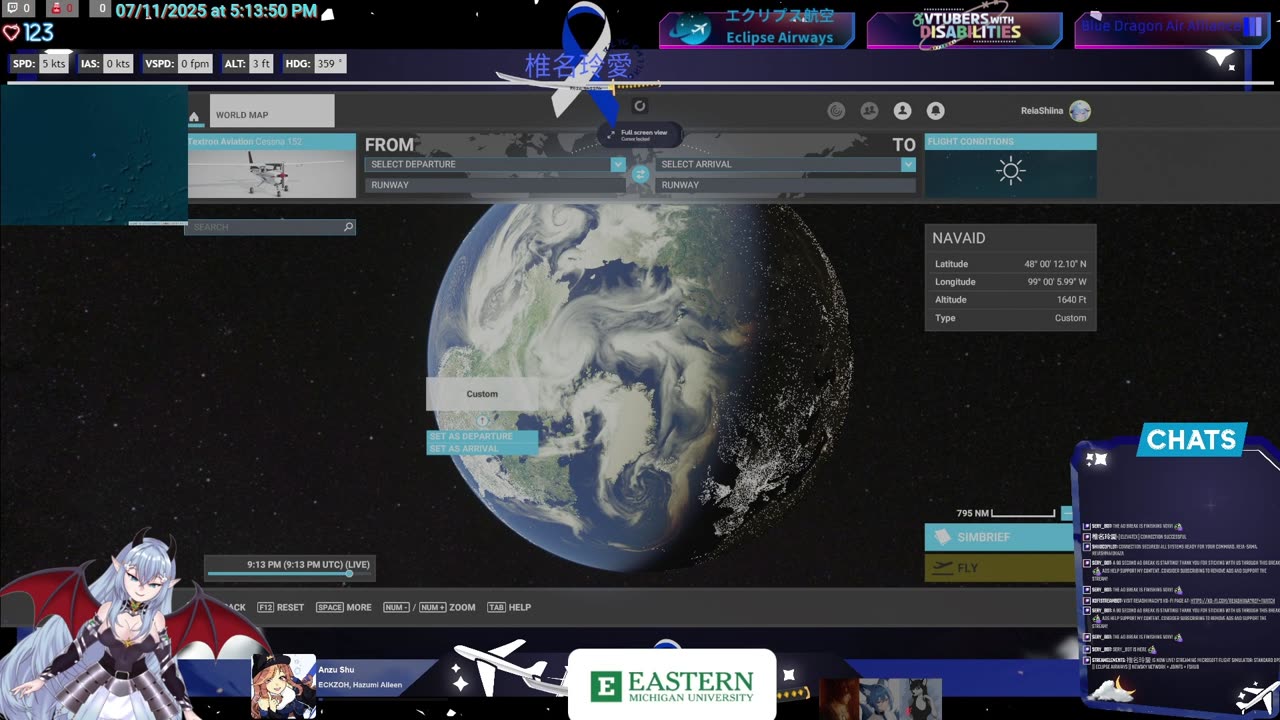Click the loading refresh icon above Full screen view
Image resolution: width=1280 pixels, height=720 pixels.
[640, 106]
